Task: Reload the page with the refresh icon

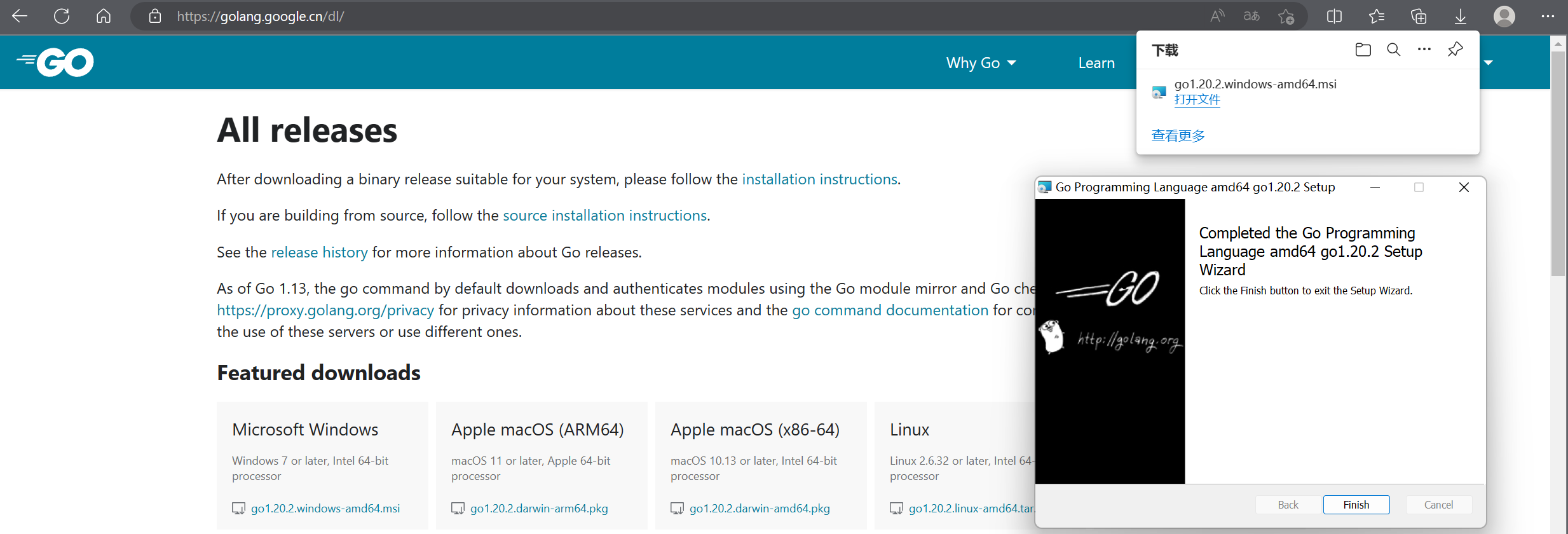Action: coord(62,16)
